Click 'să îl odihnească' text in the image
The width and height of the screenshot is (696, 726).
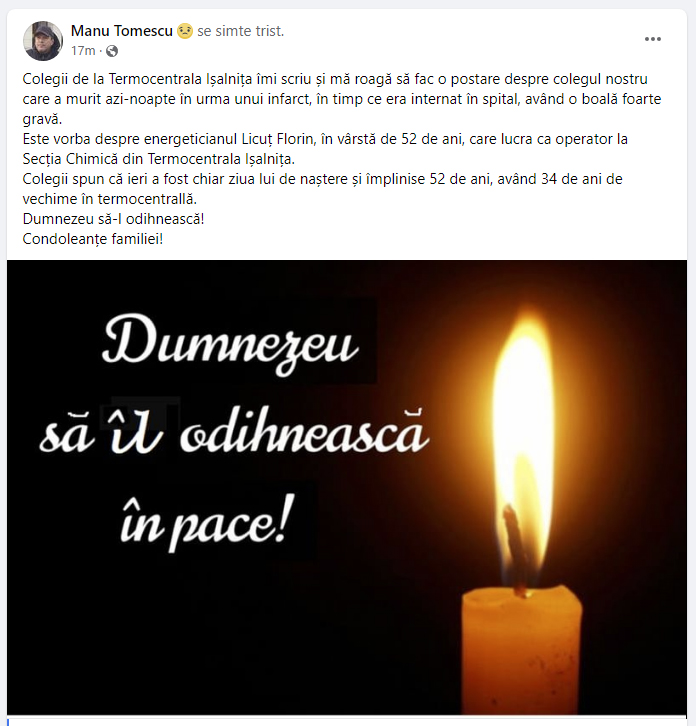pyautogui.click(x=234, y=432)
